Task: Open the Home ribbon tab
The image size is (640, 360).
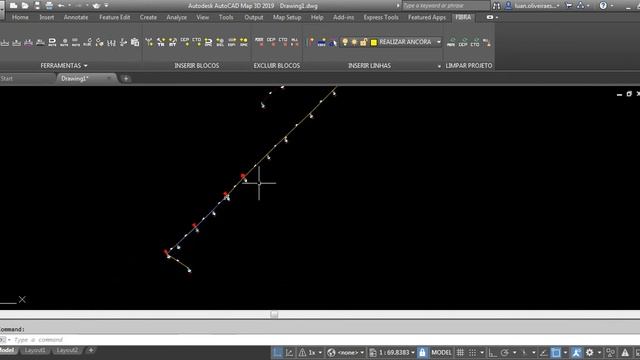Action: [20, 18]
